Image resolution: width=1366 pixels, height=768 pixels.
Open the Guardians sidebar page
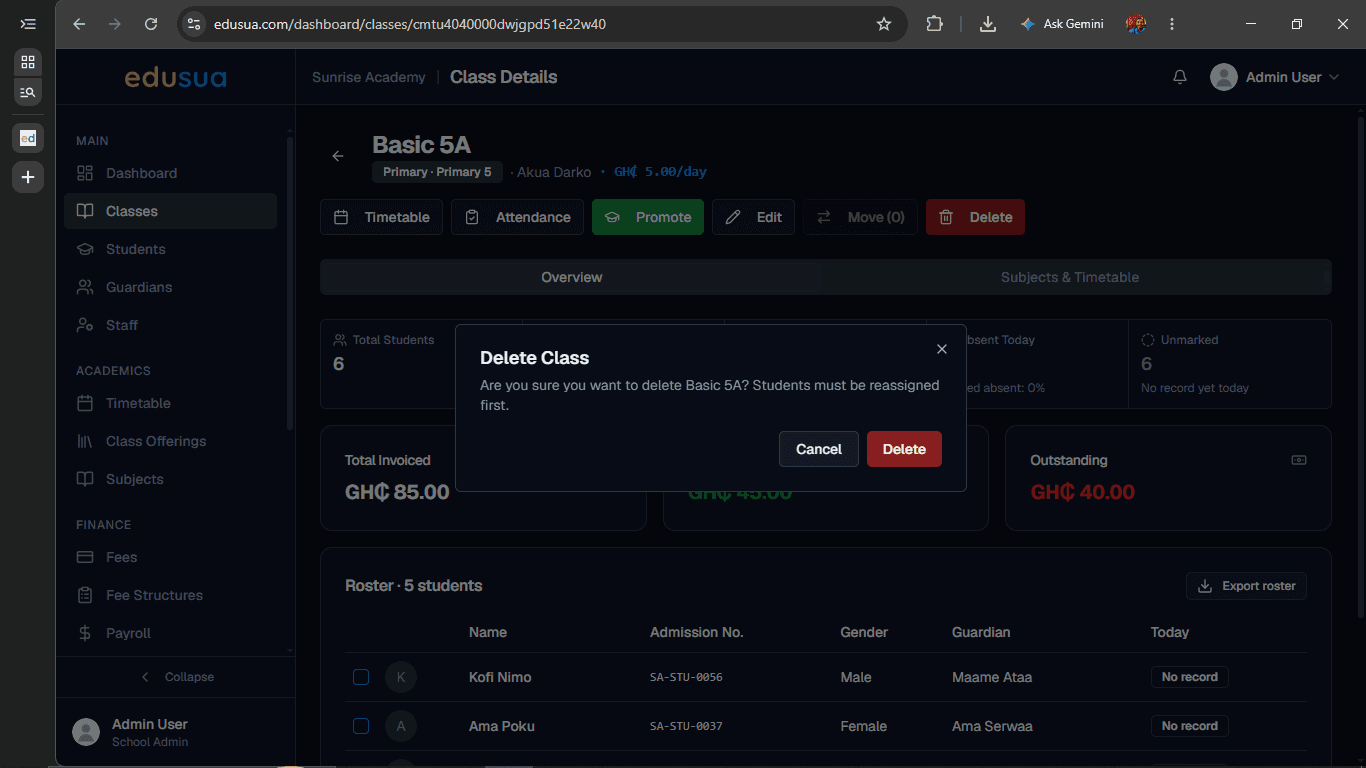170,287
